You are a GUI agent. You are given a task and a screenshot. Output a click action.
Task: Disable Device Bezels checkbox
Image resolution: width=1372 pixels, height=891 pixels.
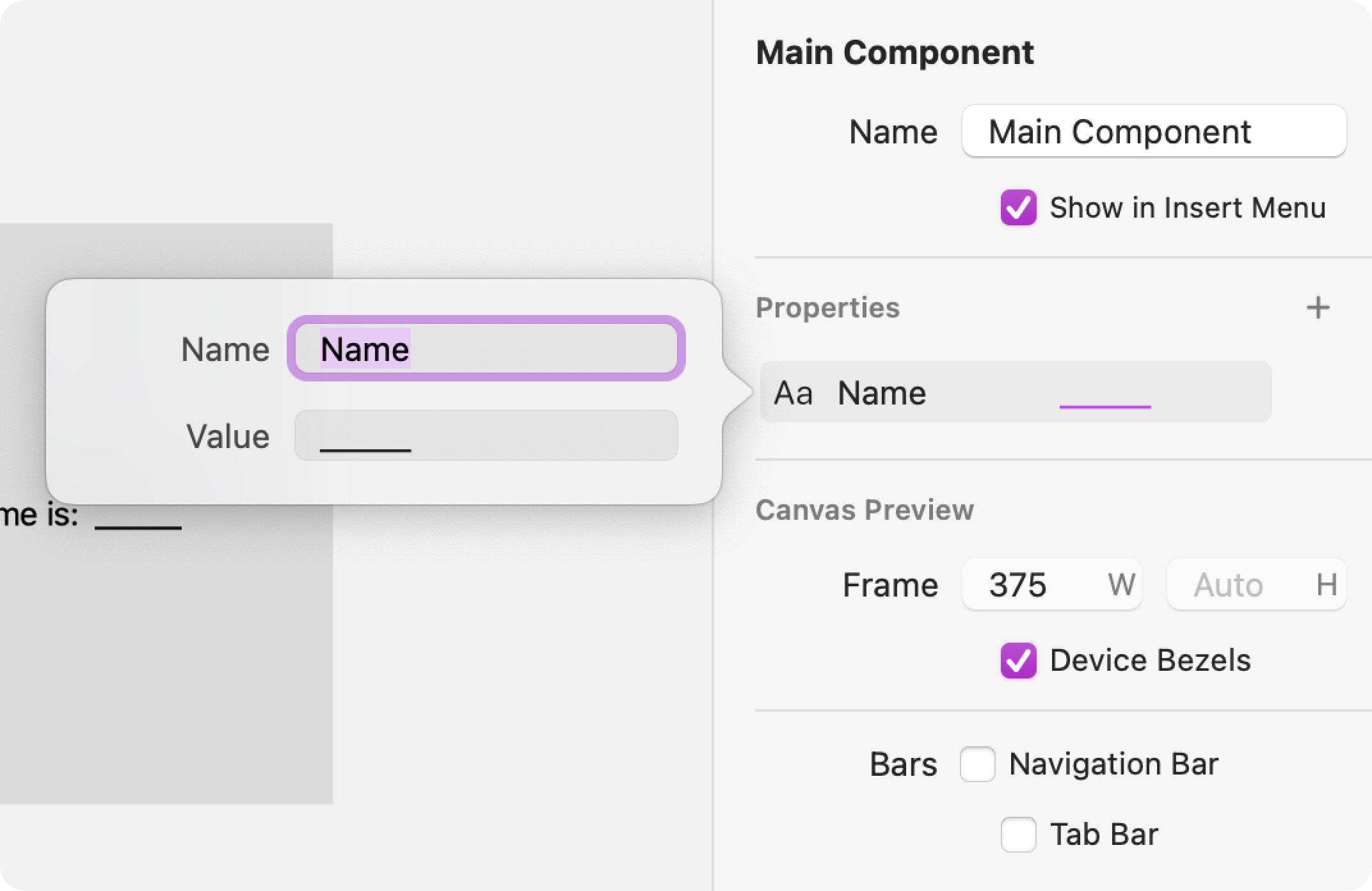pyautogui.click(x=1018, y=661)
